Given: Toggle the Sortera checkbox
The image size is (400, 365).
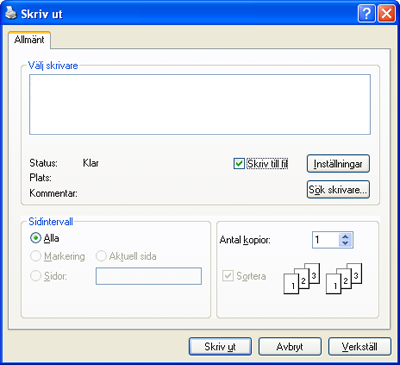Looking at the screenshot, I should [228, 276].
